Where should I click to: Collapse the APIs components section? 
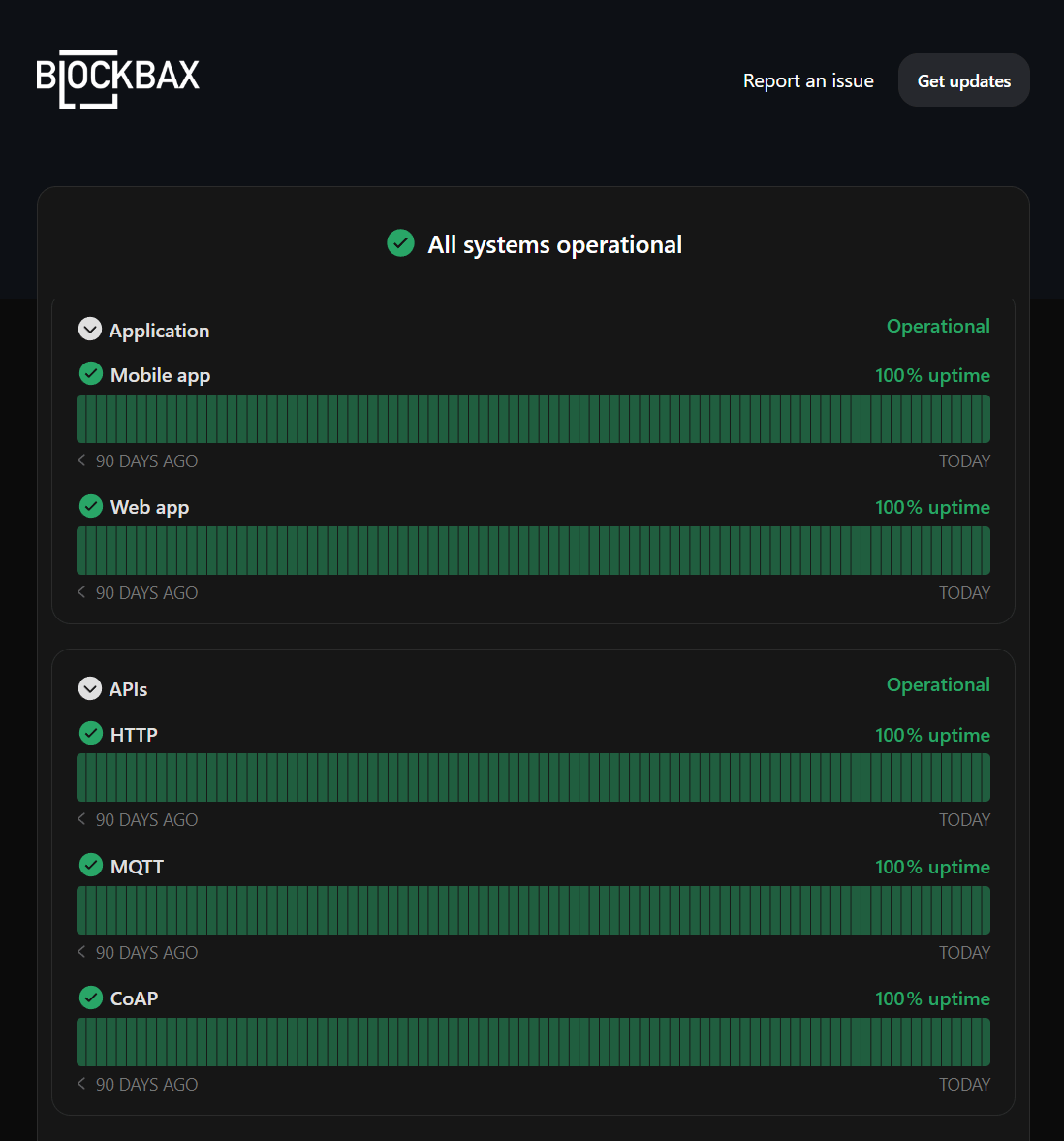[90, 688]
